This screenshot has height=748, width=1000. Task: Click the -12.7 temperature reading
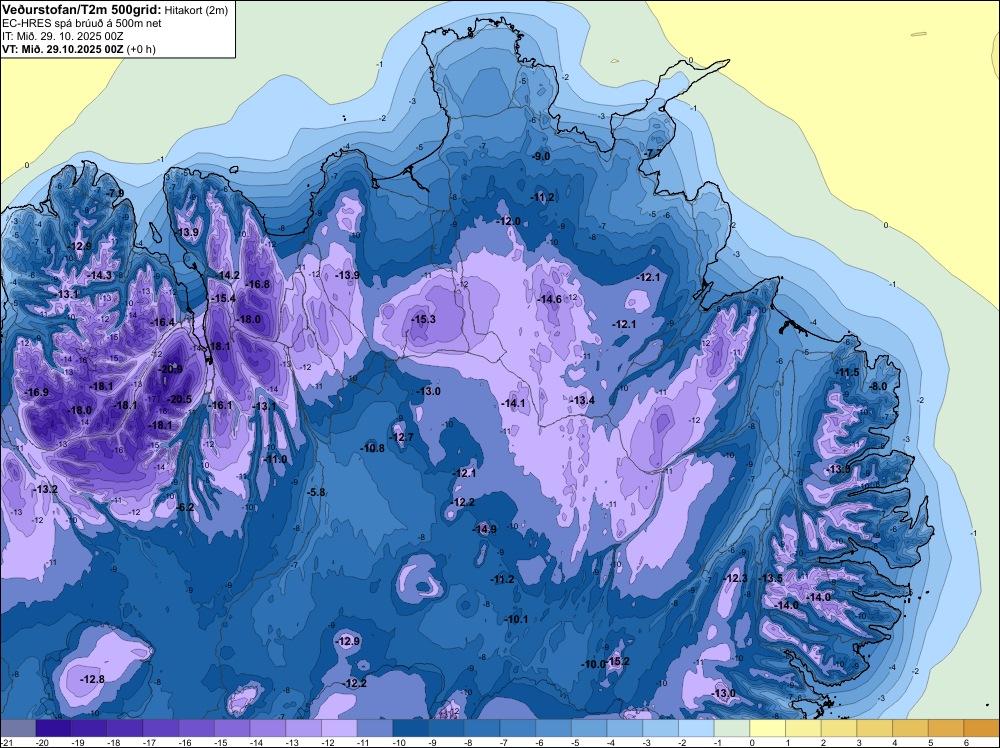tap(402, 437)
